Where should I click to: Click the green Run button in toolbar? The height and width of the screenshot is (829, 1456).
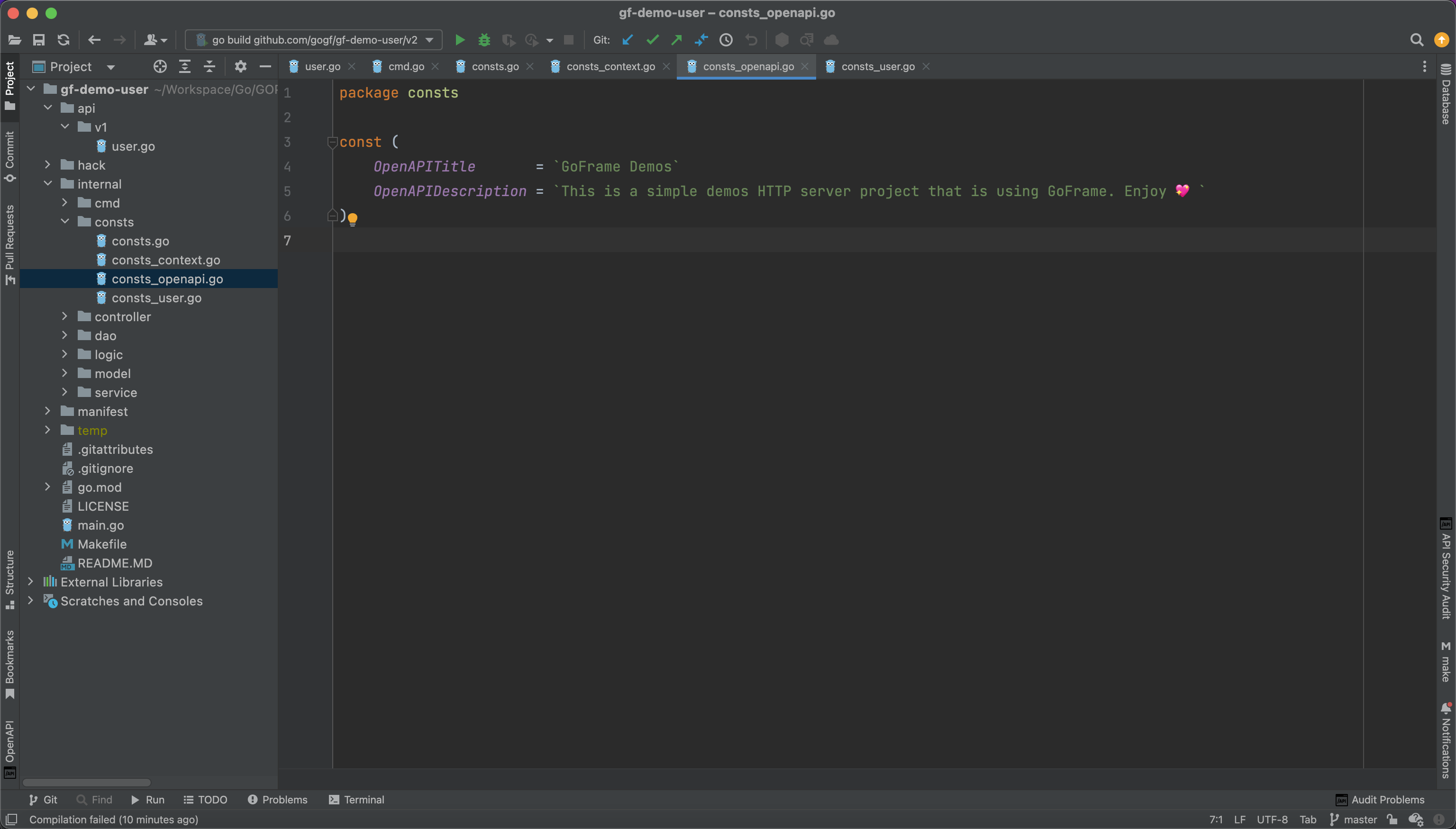tap(460, 40)
